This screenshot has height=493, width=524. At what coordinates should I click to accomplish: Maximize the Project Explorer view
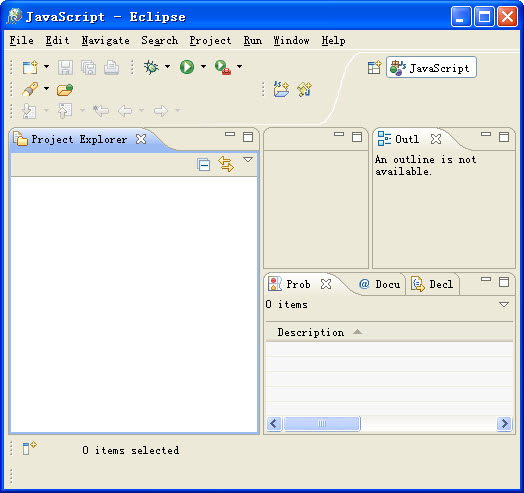pyautogui.click(x=248, y=137)
